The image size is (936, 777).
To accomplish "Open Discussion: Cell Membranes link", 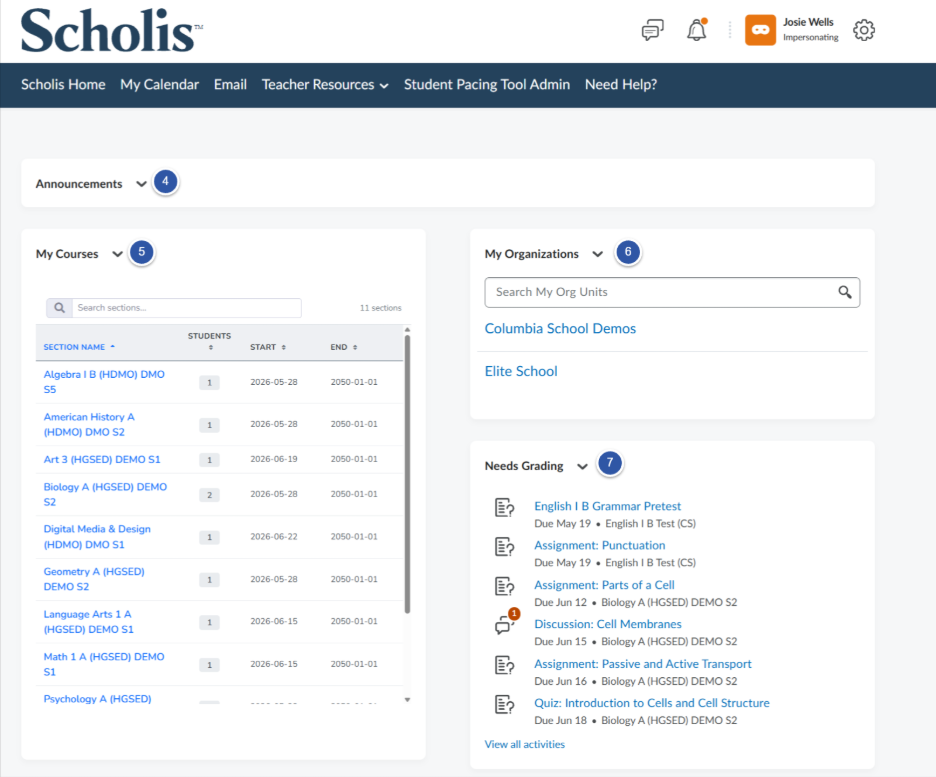I will click(608, 624).
